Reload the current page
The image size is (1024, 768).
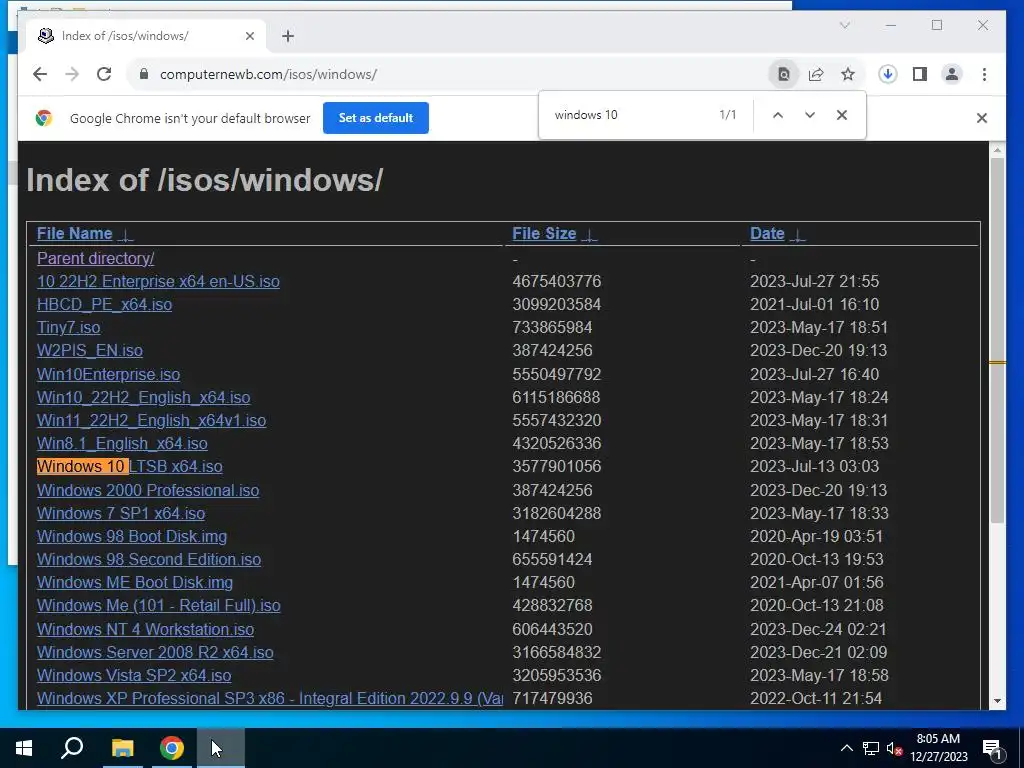pyautogui.click(x=104, y=74)
